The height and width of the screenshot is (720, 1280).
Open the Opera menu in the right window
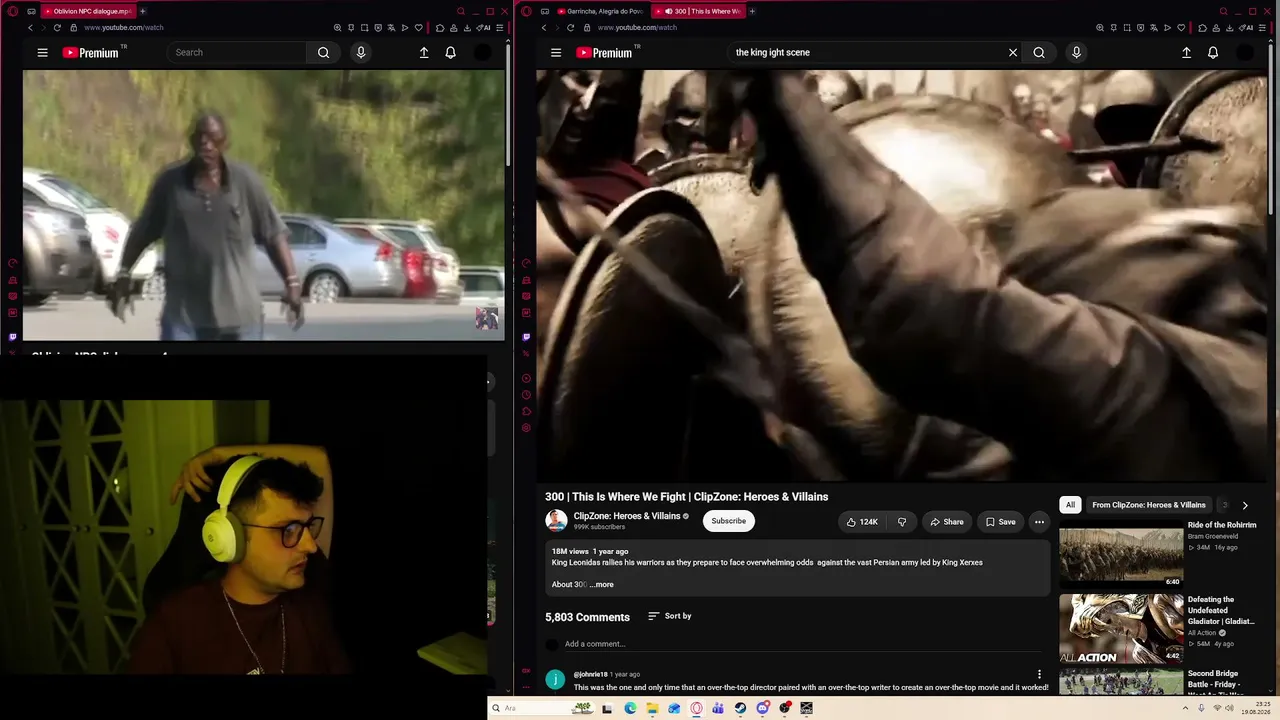[527, 11]
